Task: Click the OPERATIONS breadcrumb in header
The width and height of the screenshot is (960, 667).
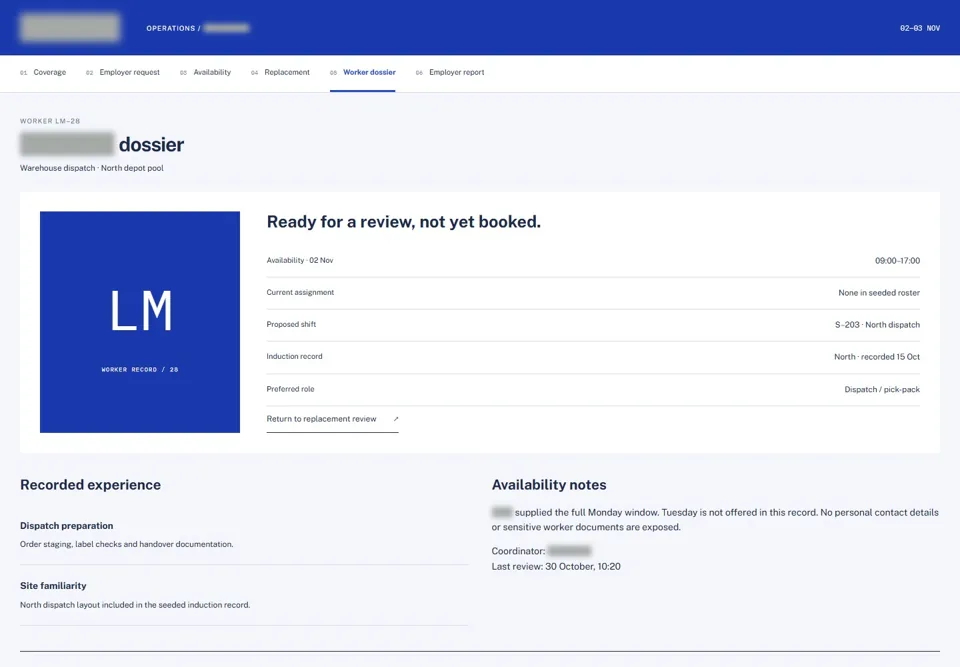Action: (171, 28)
